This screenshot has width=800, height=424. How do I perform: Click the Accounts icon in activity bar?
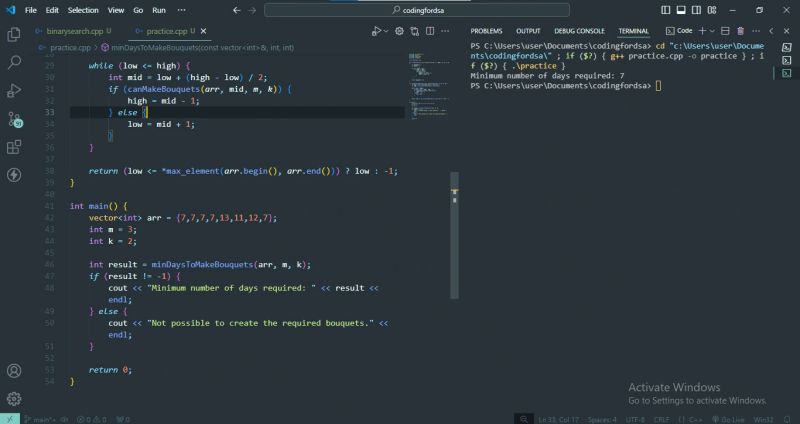point(14,371)
